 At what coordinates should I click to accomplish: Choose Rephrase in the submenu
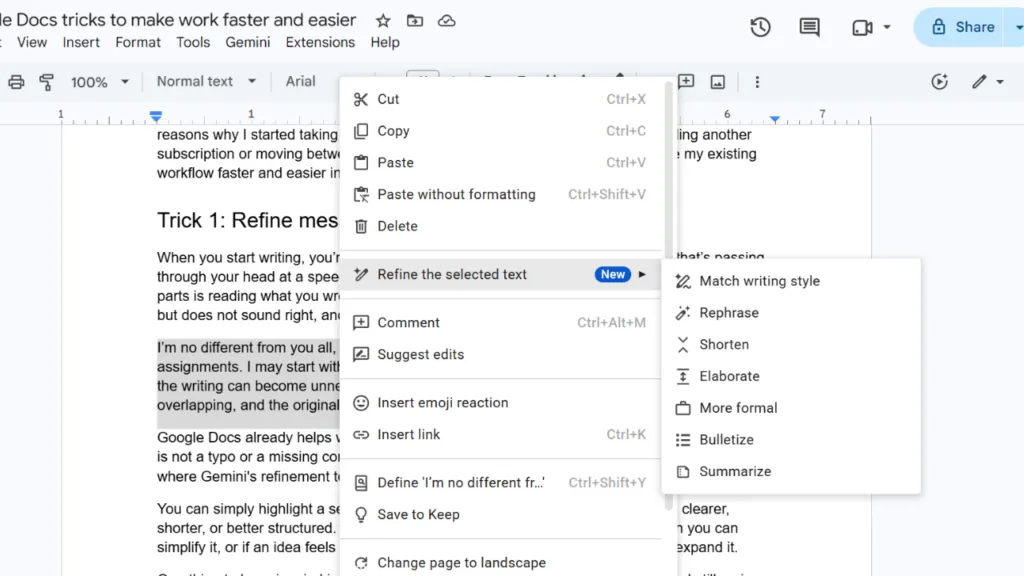coord(791,313)
